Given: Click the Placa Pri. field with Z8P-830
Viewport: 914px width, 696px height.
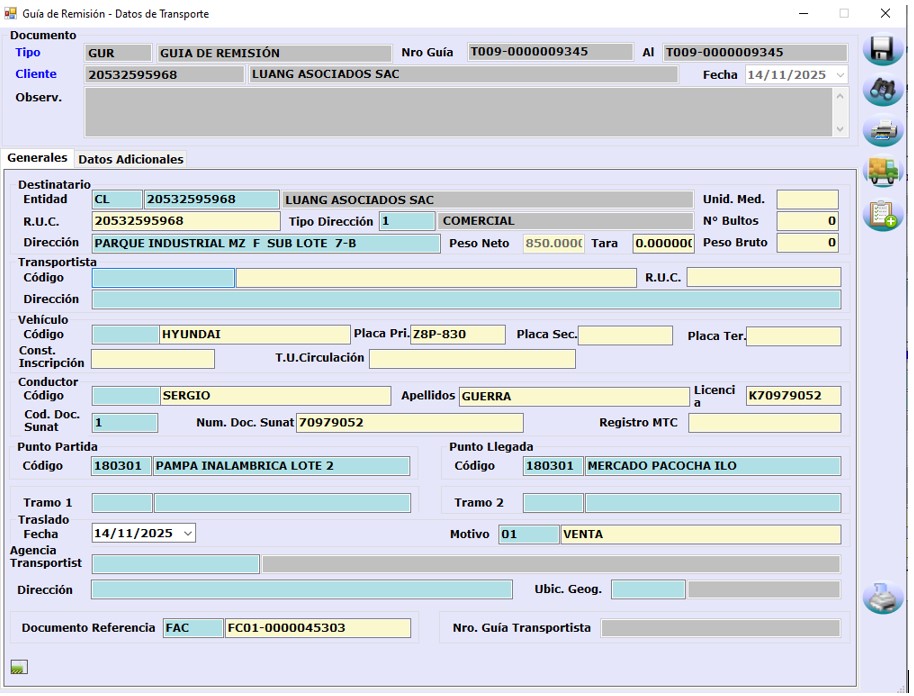Looking at the screenshot, I should point(457,335).
